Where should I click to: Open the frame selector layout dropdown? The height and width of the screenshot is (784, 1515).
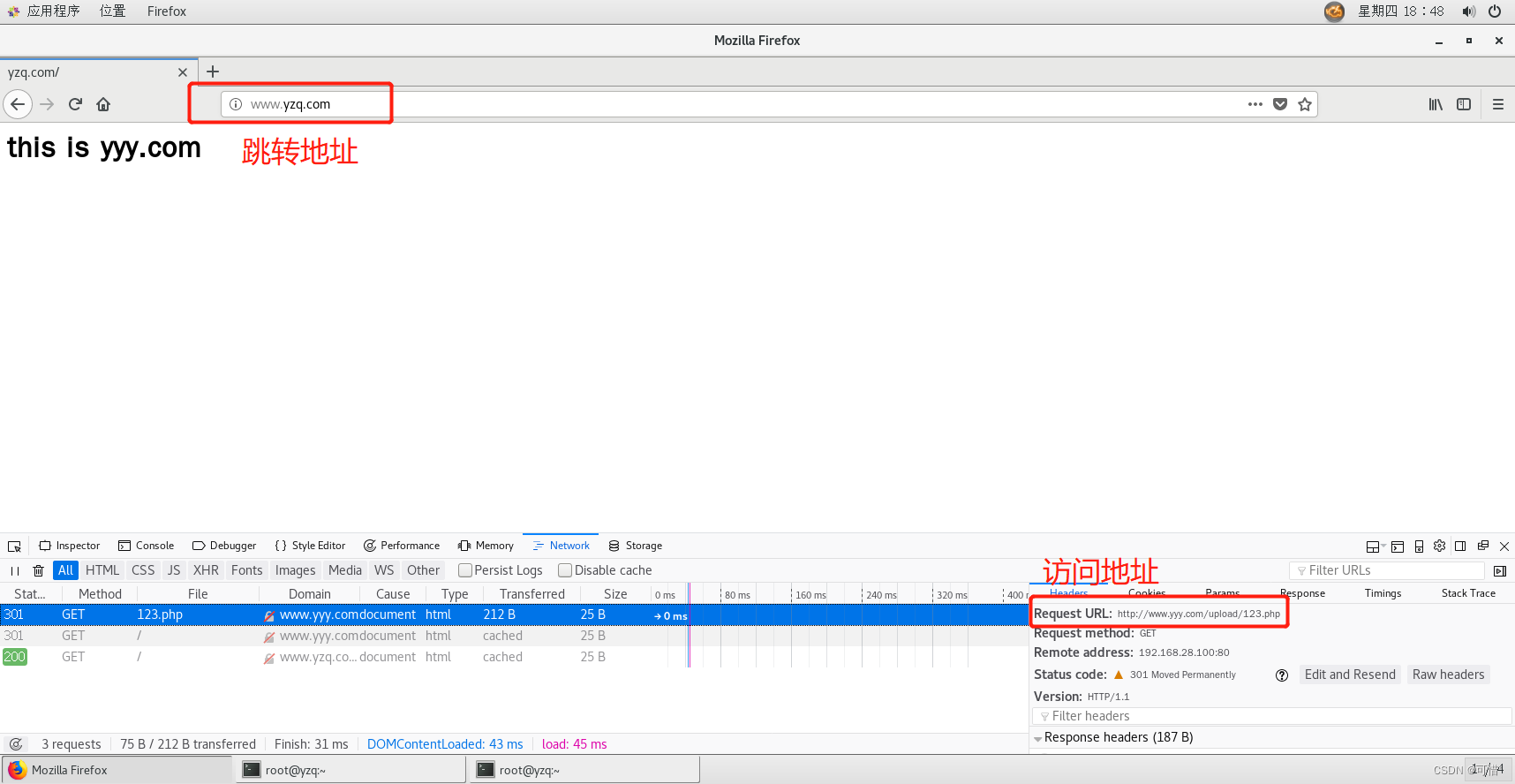[x=1376, y=547]
